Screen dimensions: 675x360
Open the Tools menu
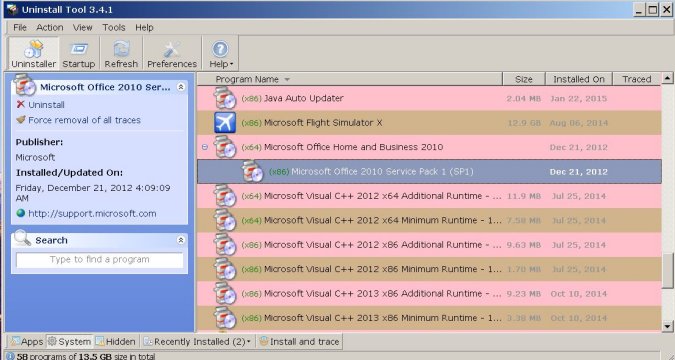tap(114, 27)
